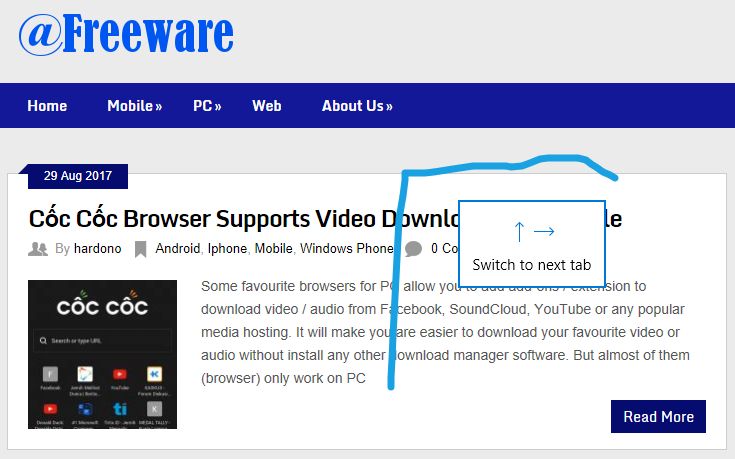Select the Windows Phone category link
The height and width of the screenshot is (459, 735).
(x=346, y=249)
